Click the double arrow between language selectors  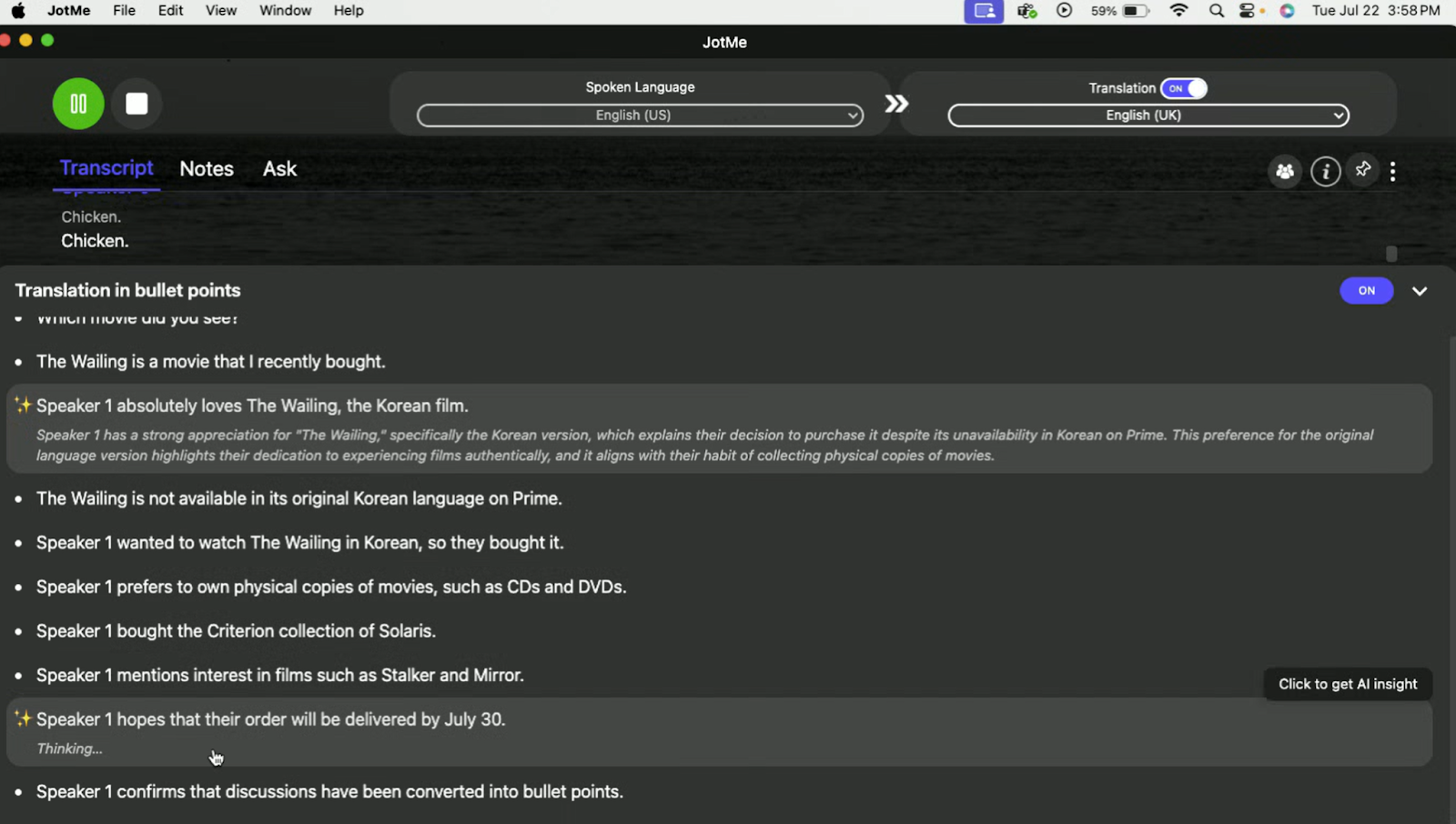[x=896, y=104]
